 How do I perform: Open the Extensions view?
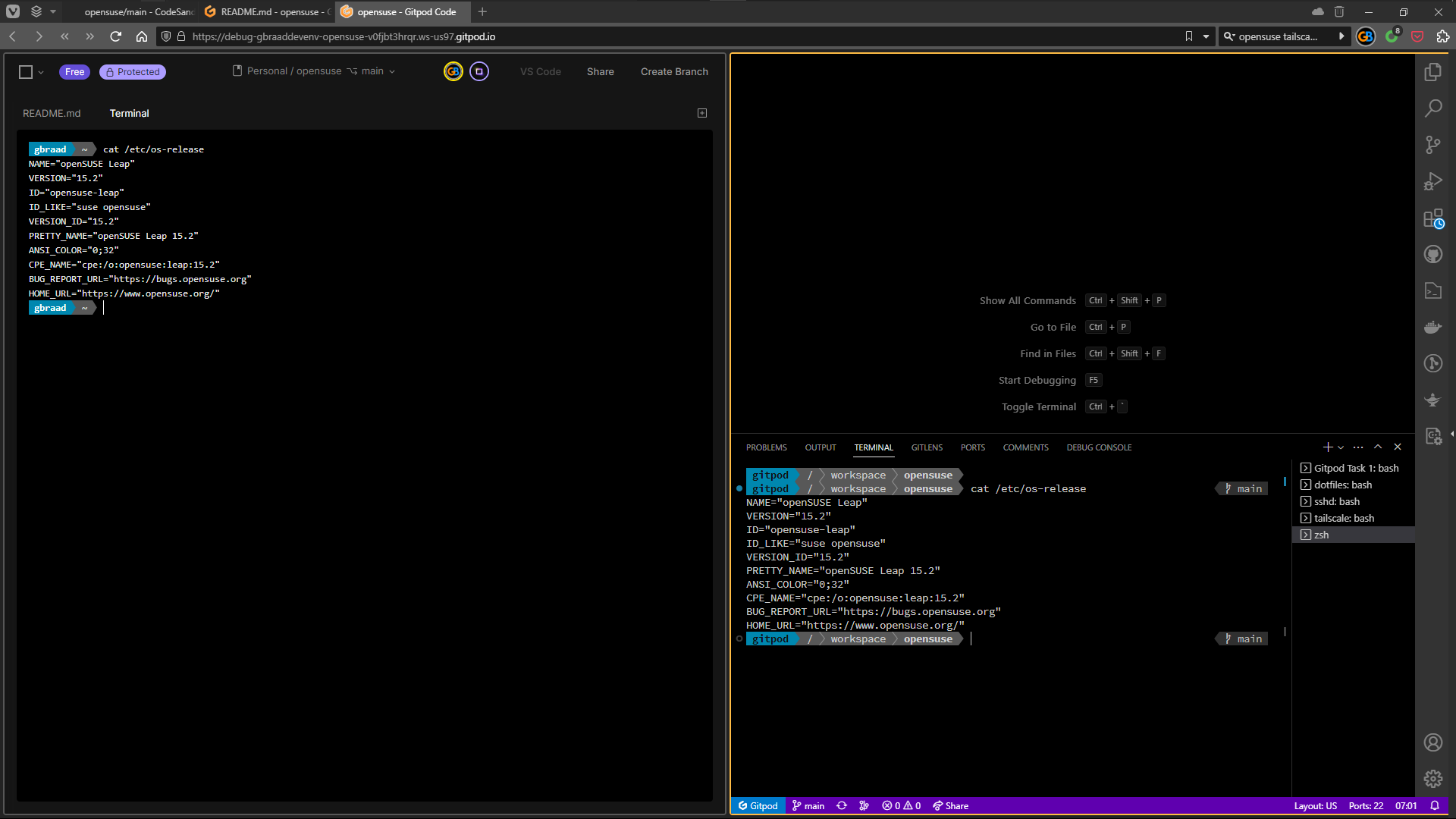pyautogui.click(x=1432, y=218)
